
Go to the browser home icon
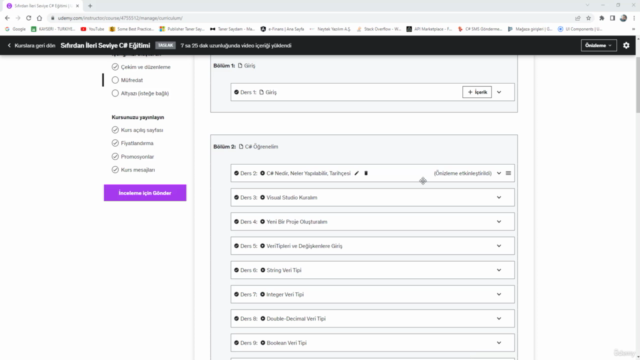click(40, 18)
